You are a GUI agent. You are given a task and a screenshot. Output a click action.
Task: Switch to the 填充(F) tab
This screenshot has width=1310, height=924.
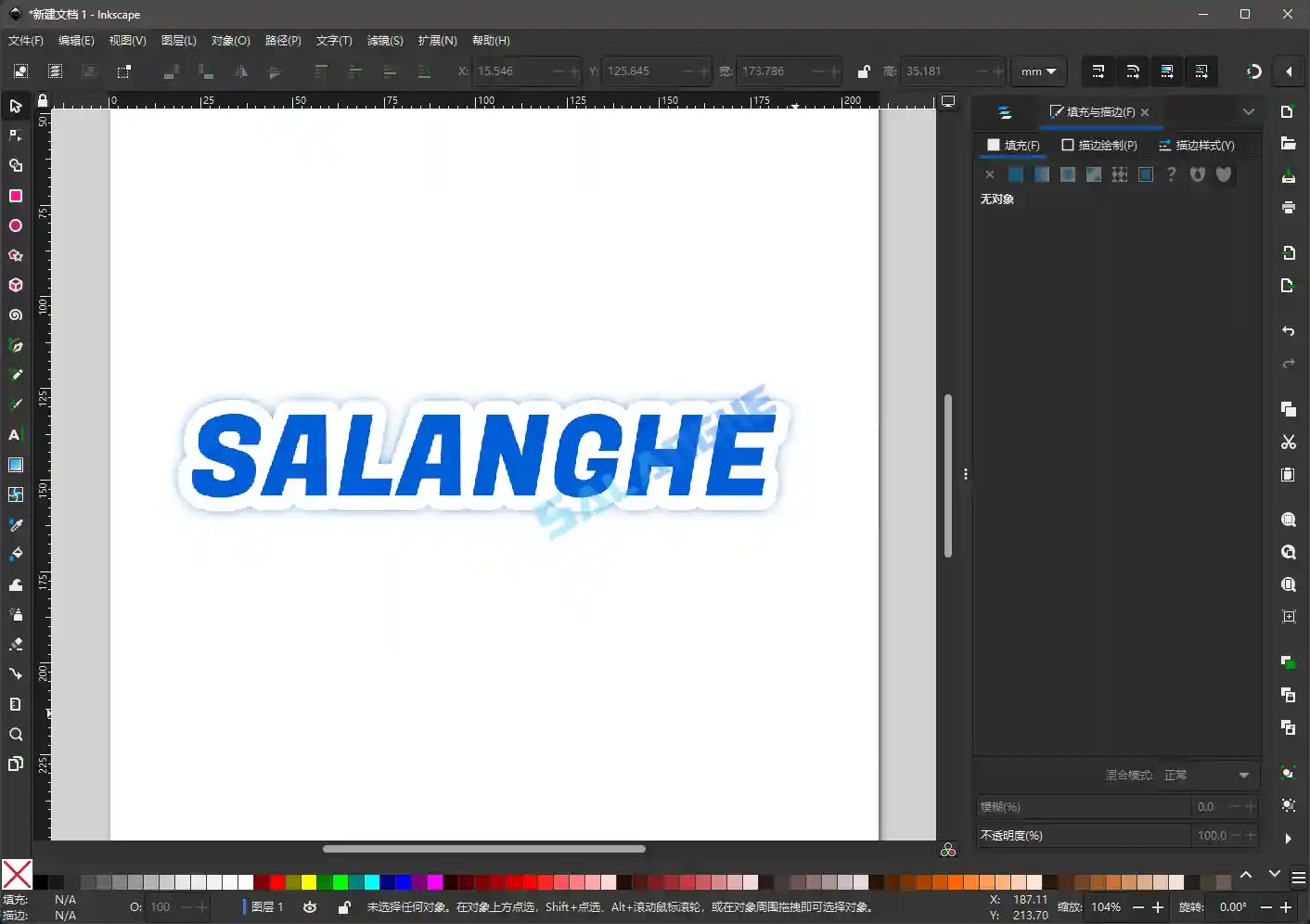tap(1013, 145)
